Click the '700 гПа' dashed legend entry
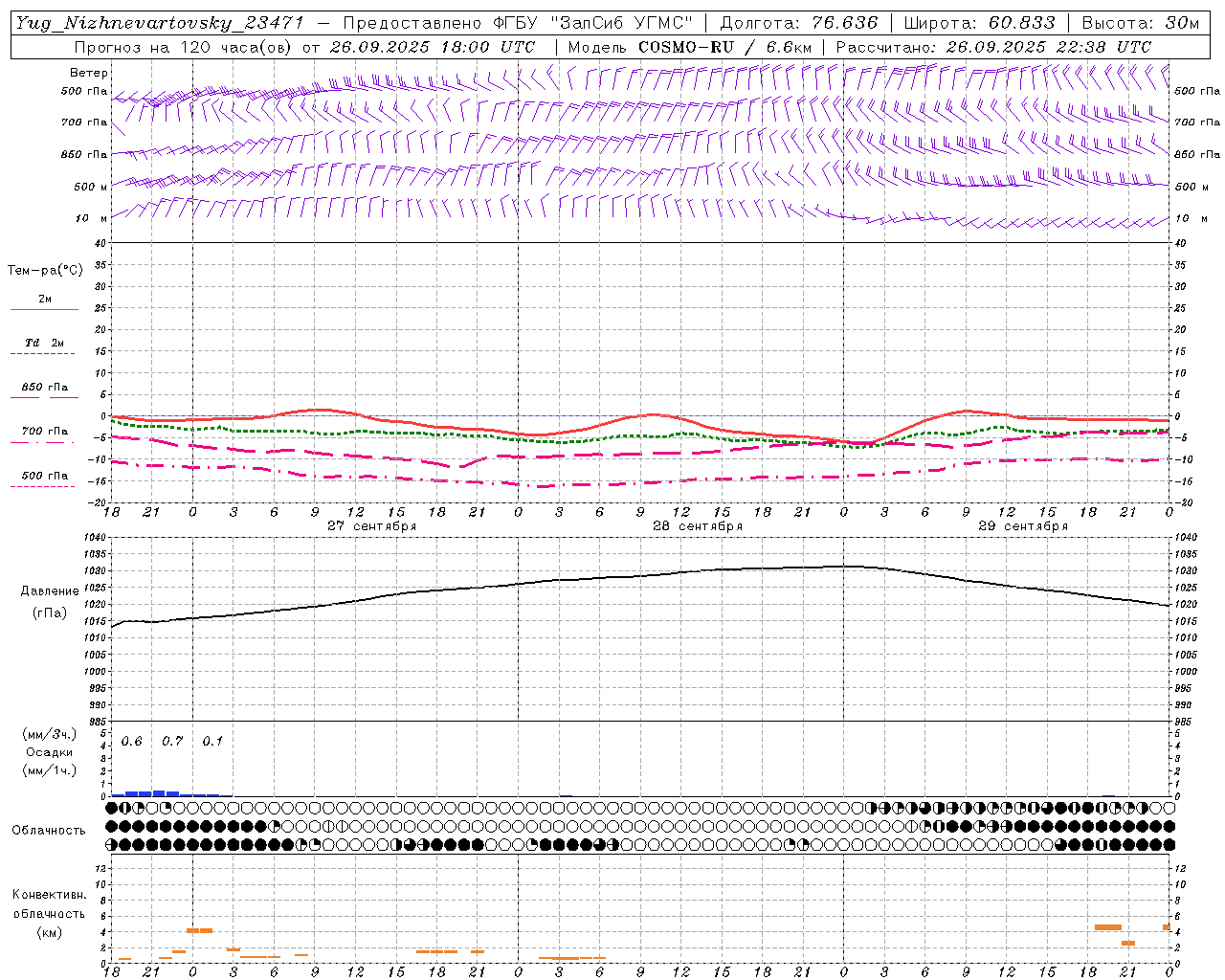Image resolution: width=1225 pixels, height=980 pixels. click(x=44, y=432)
